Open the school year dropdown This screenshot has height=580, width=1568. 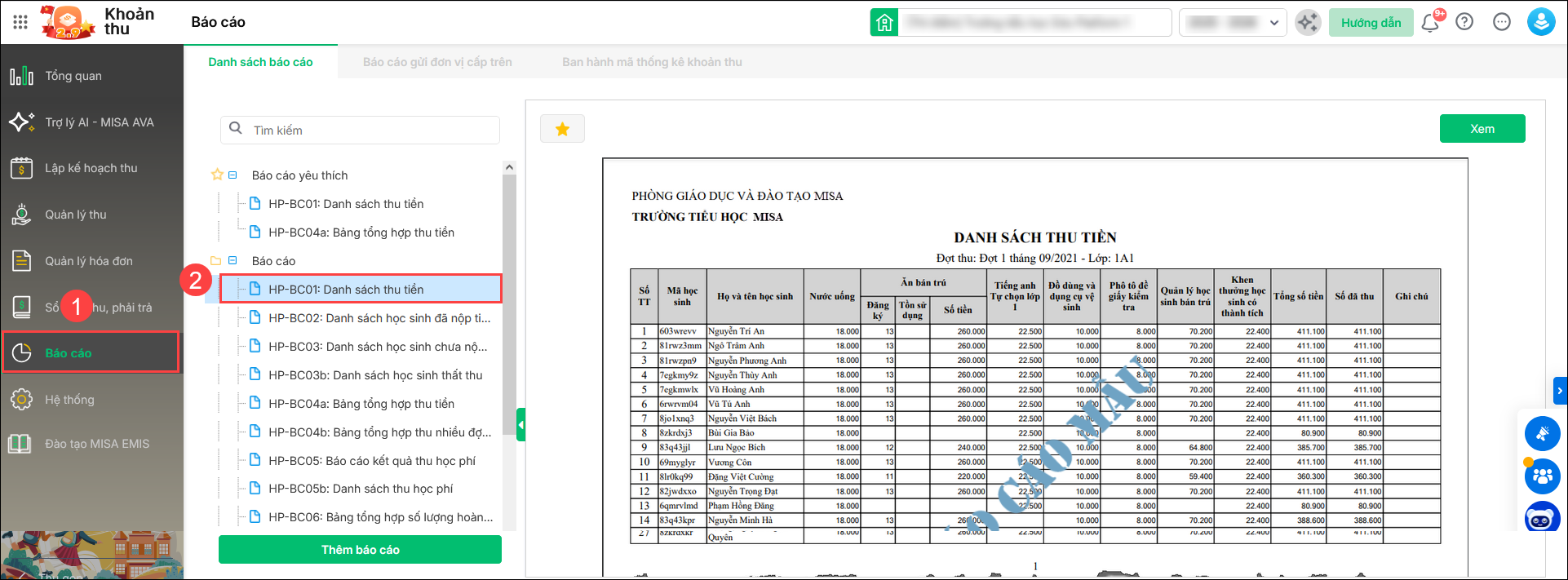(x=1233, y=23)
